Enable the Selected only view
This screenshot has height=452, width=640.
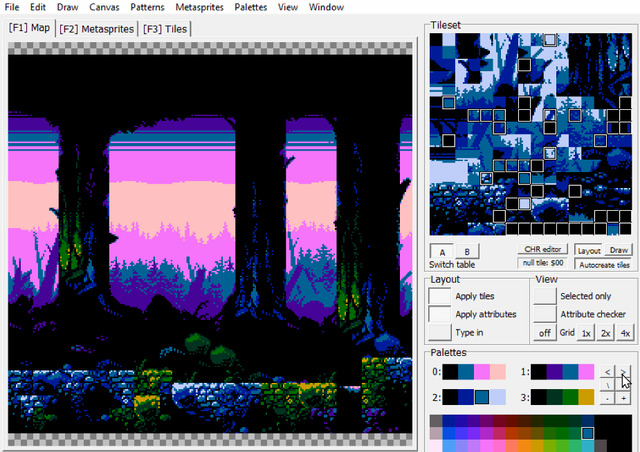(x=544, y=296)
